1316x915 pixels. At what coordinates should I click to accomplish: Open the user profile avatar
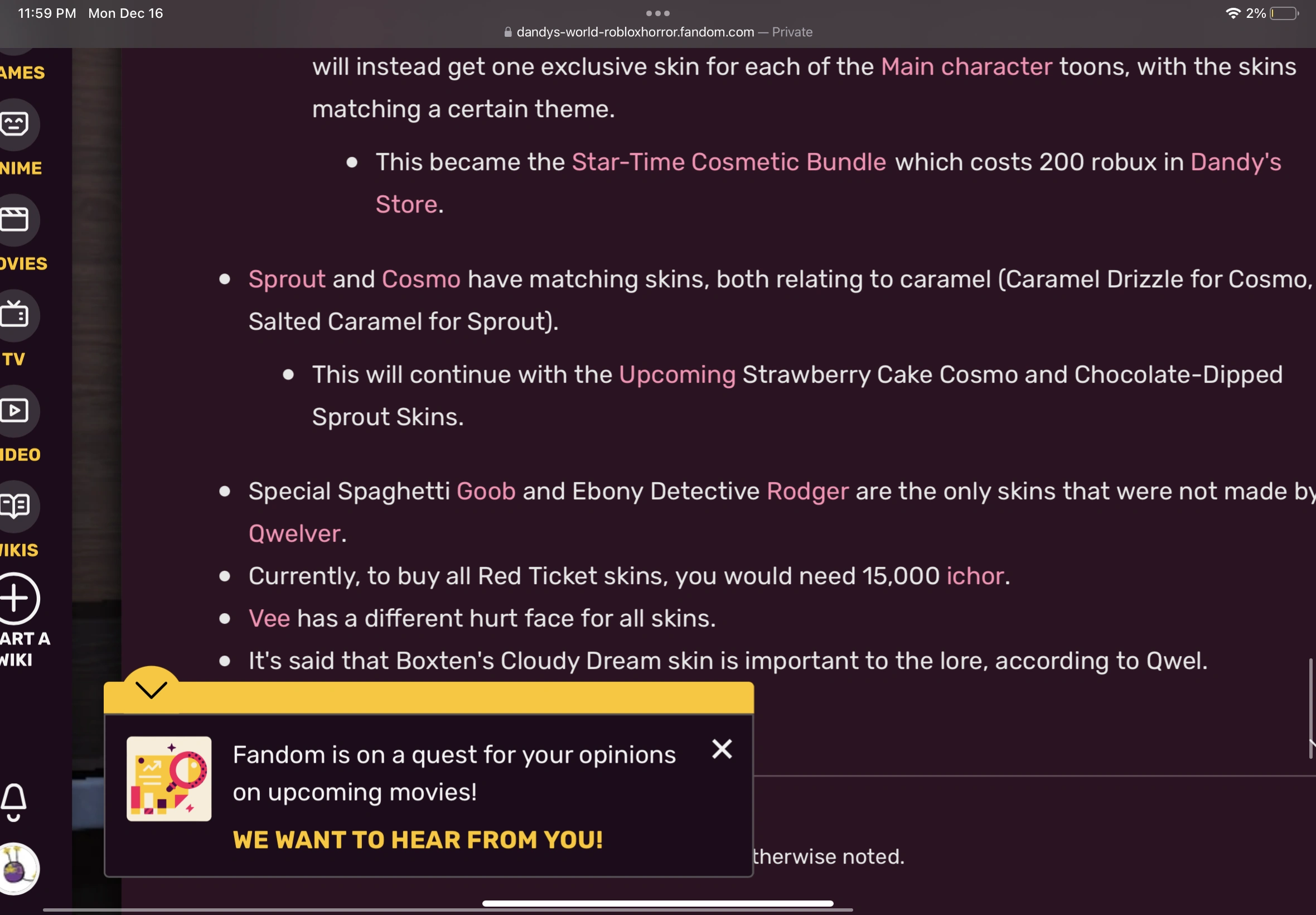click(x=16, y=869)
